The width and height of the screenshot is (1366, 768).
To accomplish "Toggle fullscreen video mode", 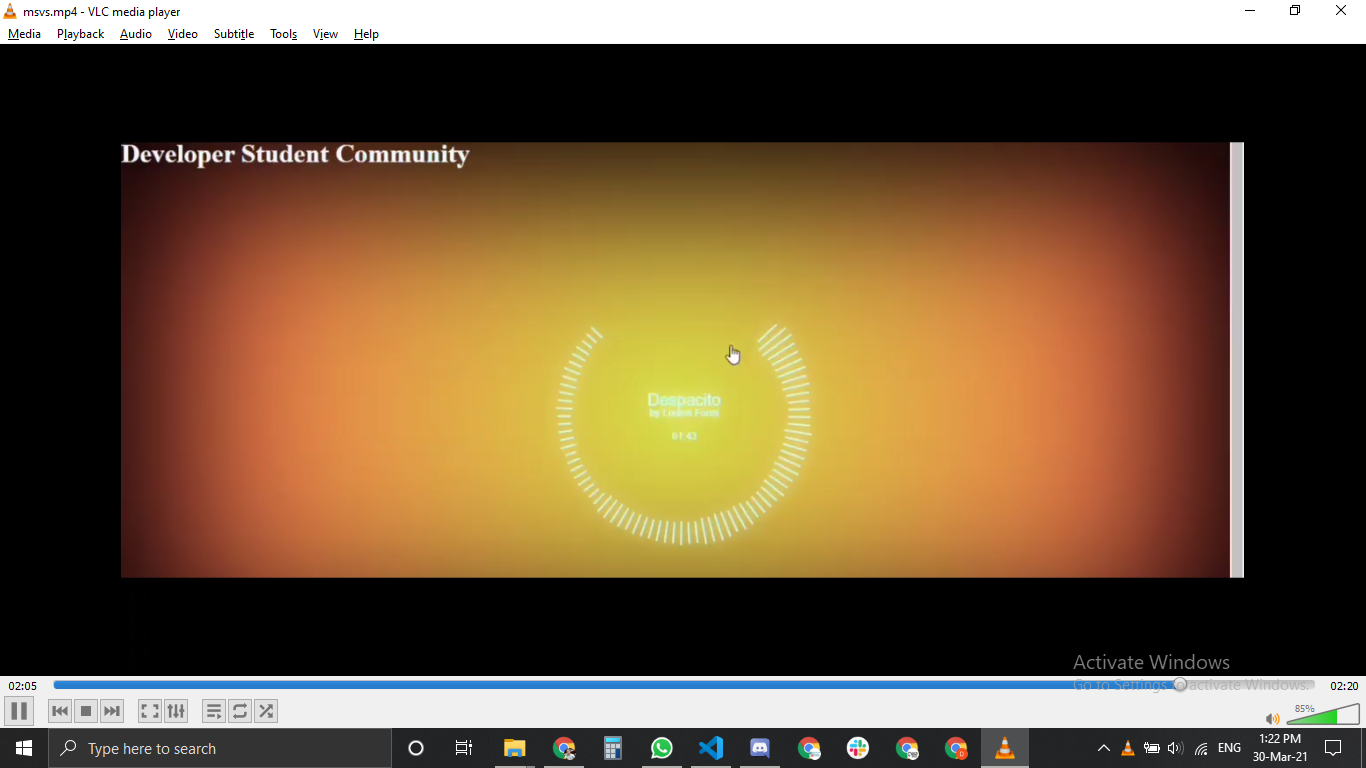I will 150,711.
